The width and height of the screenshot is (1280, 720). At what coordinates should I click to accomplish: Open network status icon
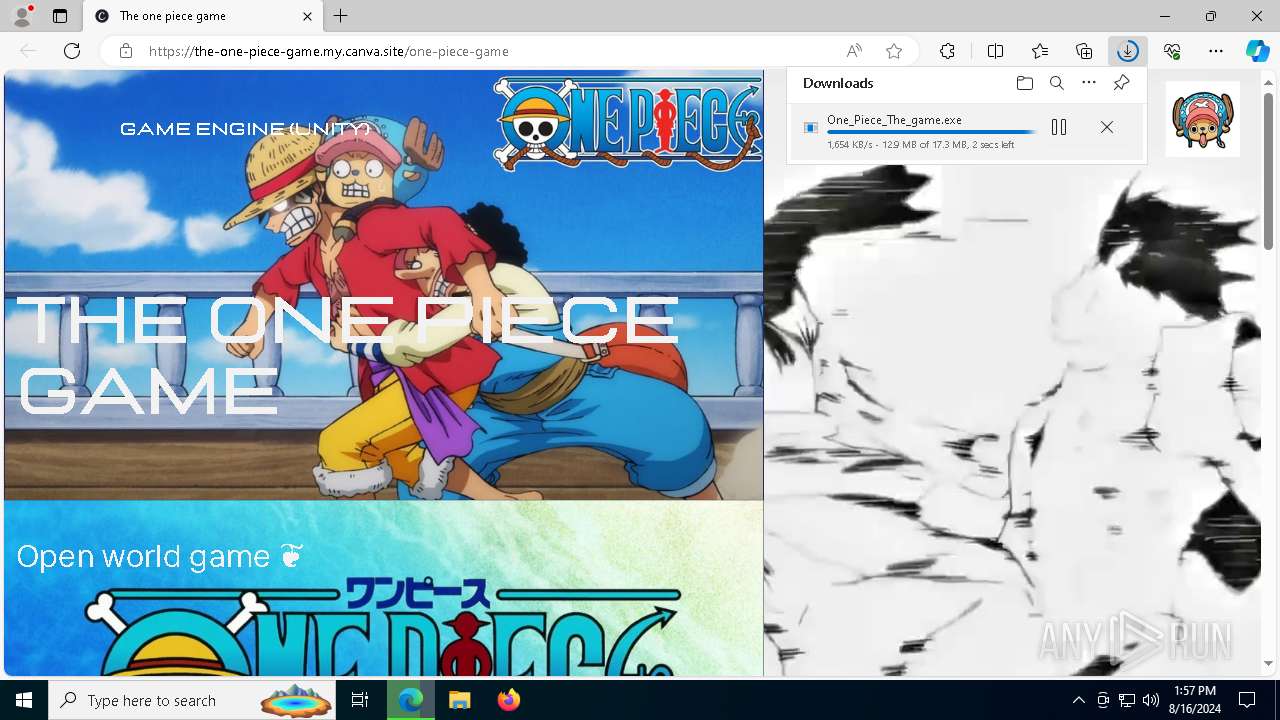[x=1126, y=700]
